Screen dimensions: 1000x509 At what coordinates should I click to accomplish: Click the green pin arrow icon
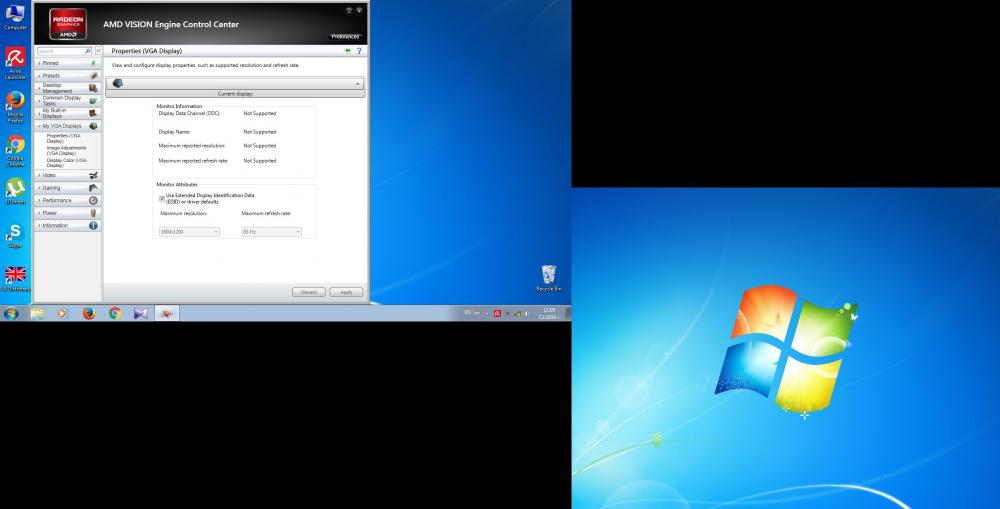pos(348,50)
